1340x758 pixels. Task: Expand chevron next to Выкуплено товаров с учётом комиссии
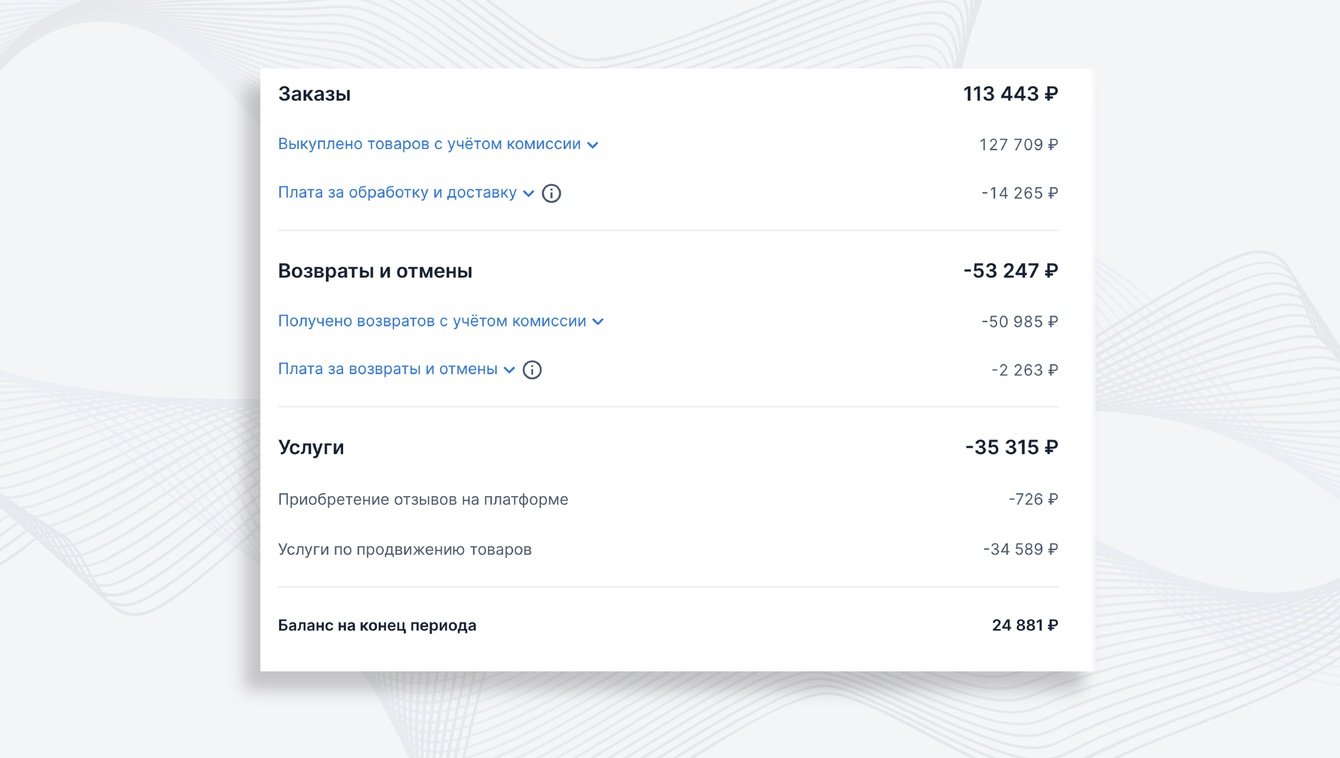593,145
